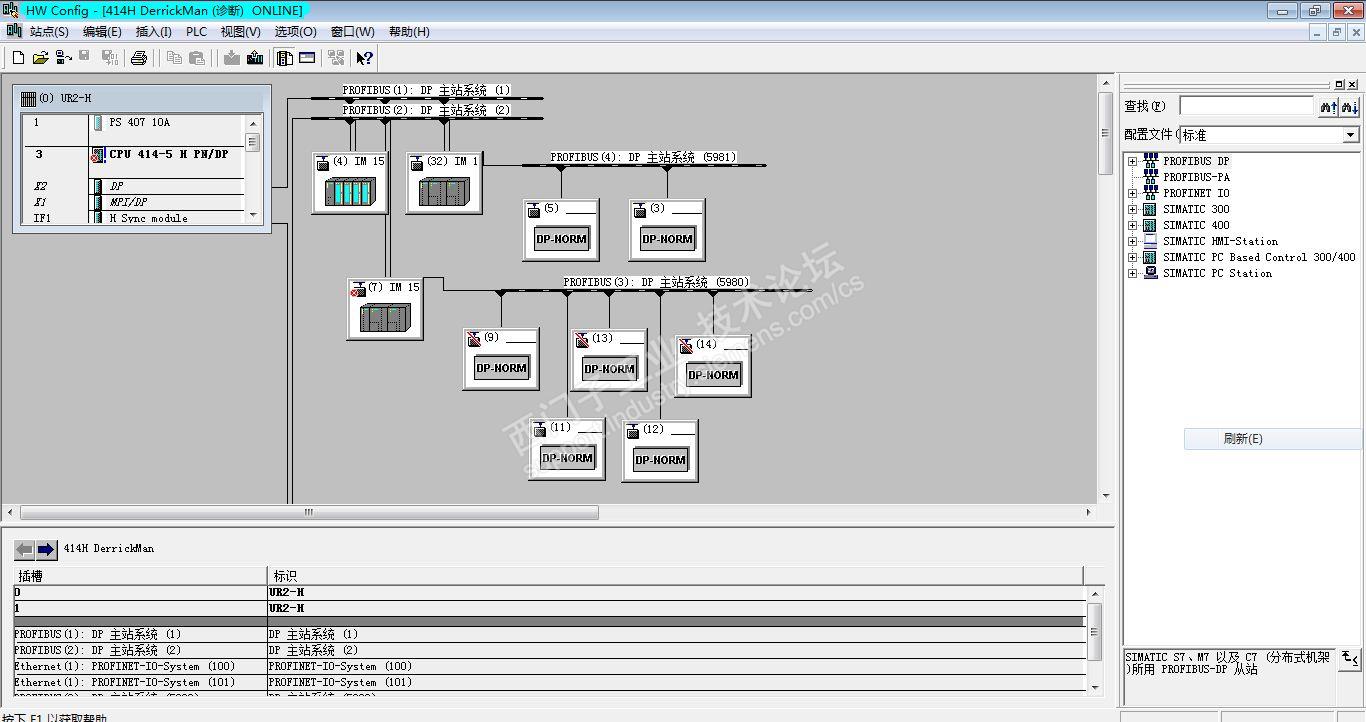Select DP-NORM slave number (3)

tap(667, 229)
